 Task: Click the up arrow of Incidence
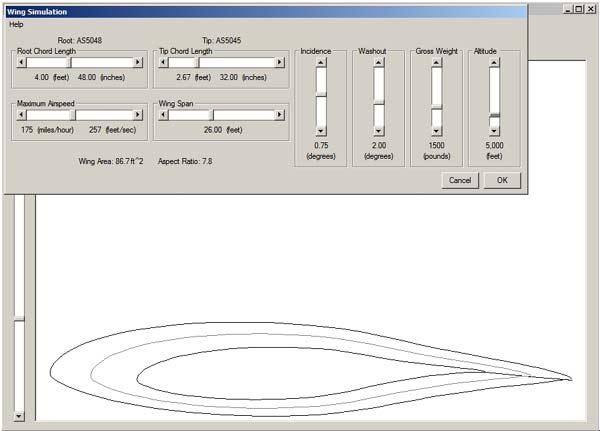coord(321,62)
